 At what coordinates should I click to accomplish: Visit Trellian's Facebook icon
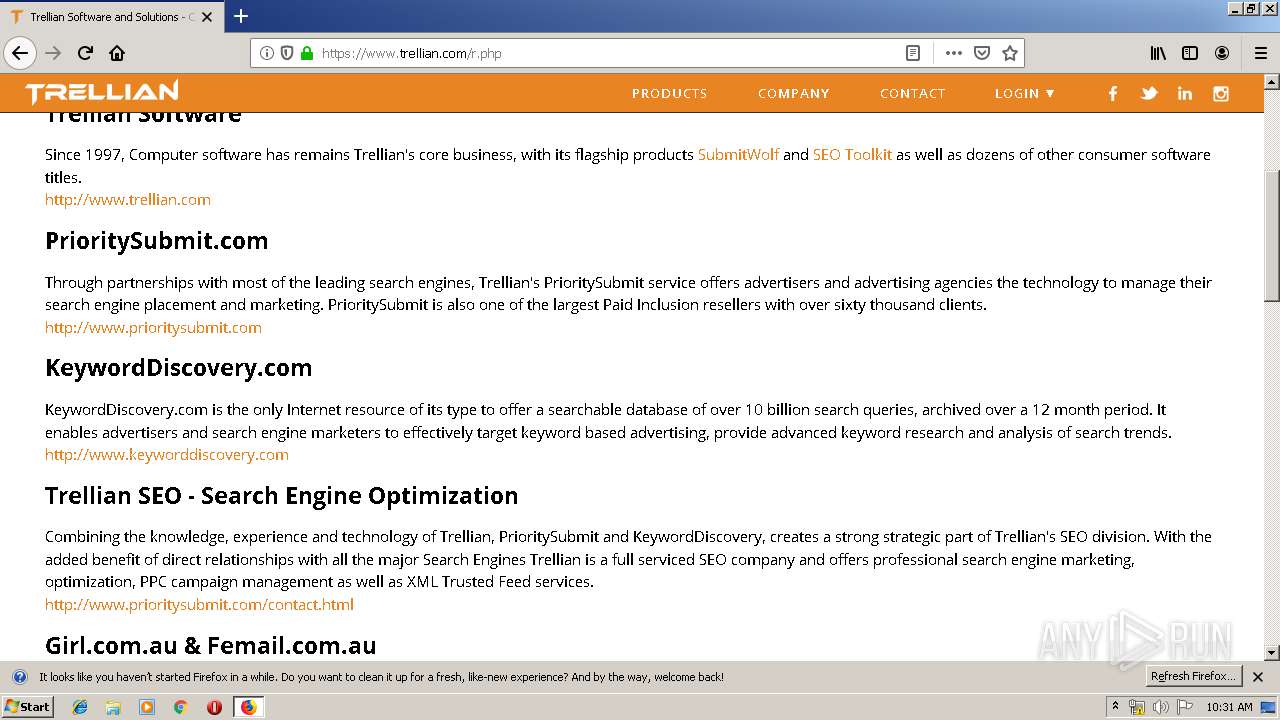1113,93
